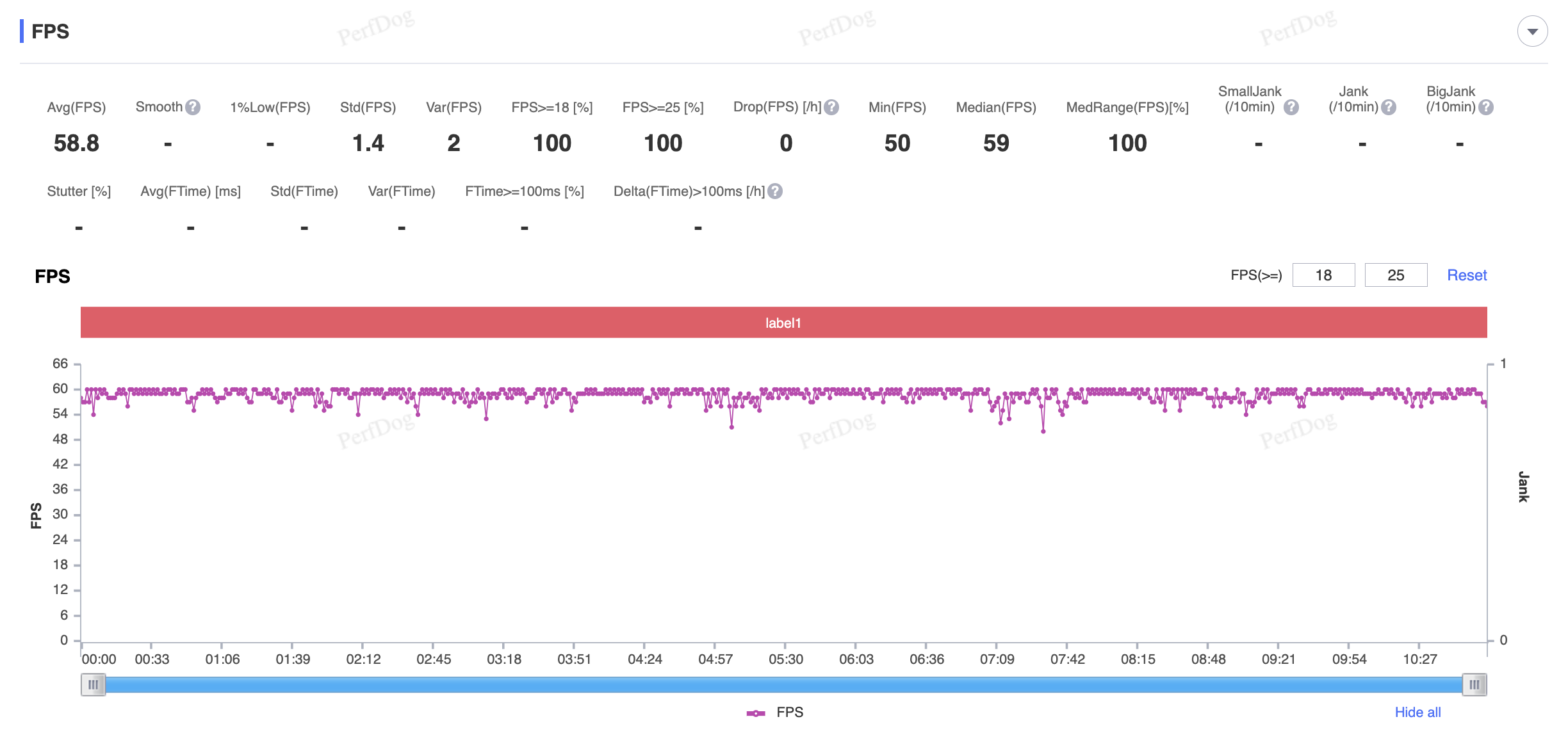
Task: Click BigJank help question icon
Action: pos(1486,108)
